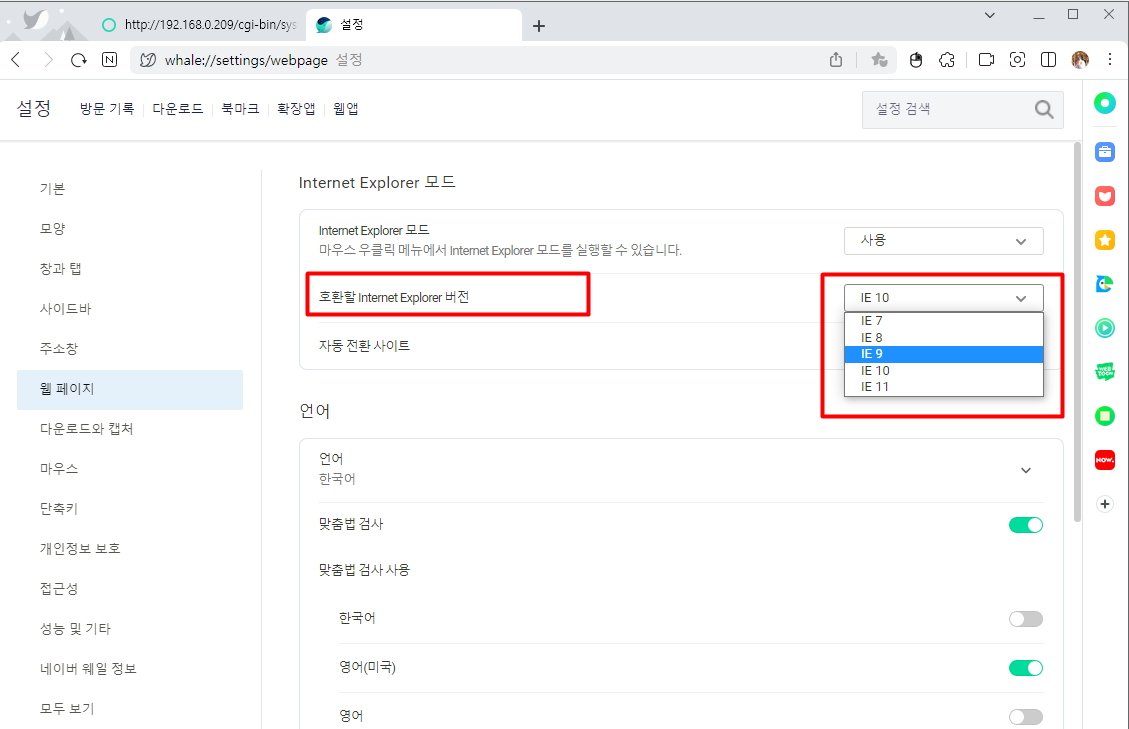The width and height of the screenshot is (1129, 729).
Task: Go to 접근성 settings category
Action: click(x=130, y=589)
